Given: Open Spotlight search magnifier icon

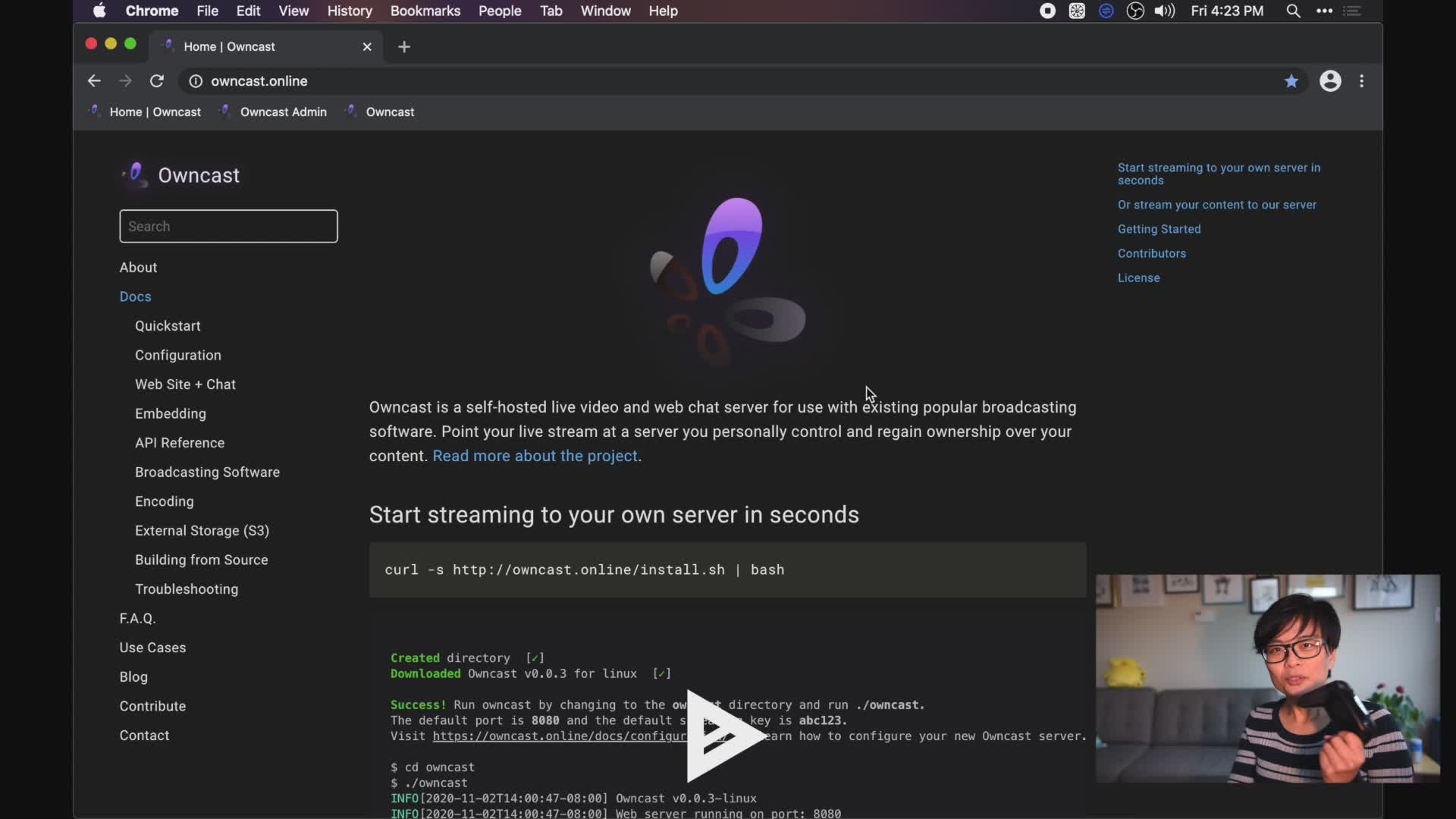Looking at the screenshot, I should coord(1293,11).
